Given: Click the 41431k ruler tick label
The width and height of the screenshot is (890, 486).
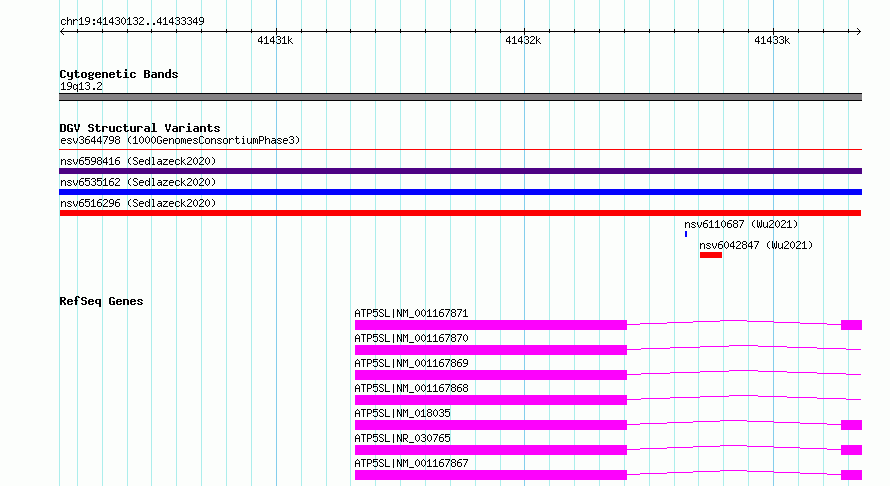Looking at the screenshot, I should pos(275,40).
